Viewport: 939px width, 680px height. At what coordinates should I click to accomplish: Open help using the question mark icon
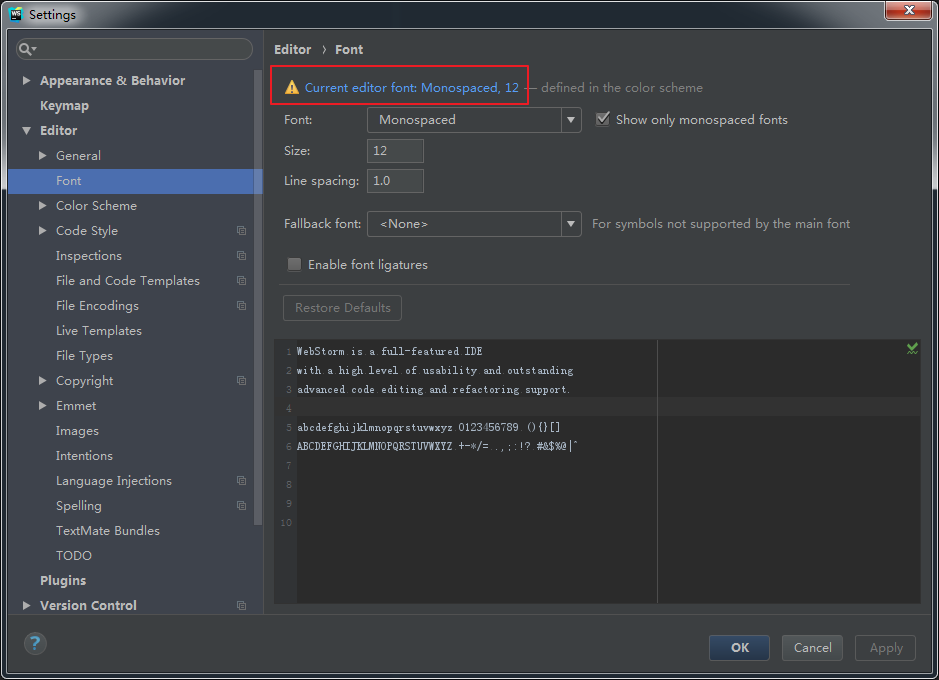[34, 643]
